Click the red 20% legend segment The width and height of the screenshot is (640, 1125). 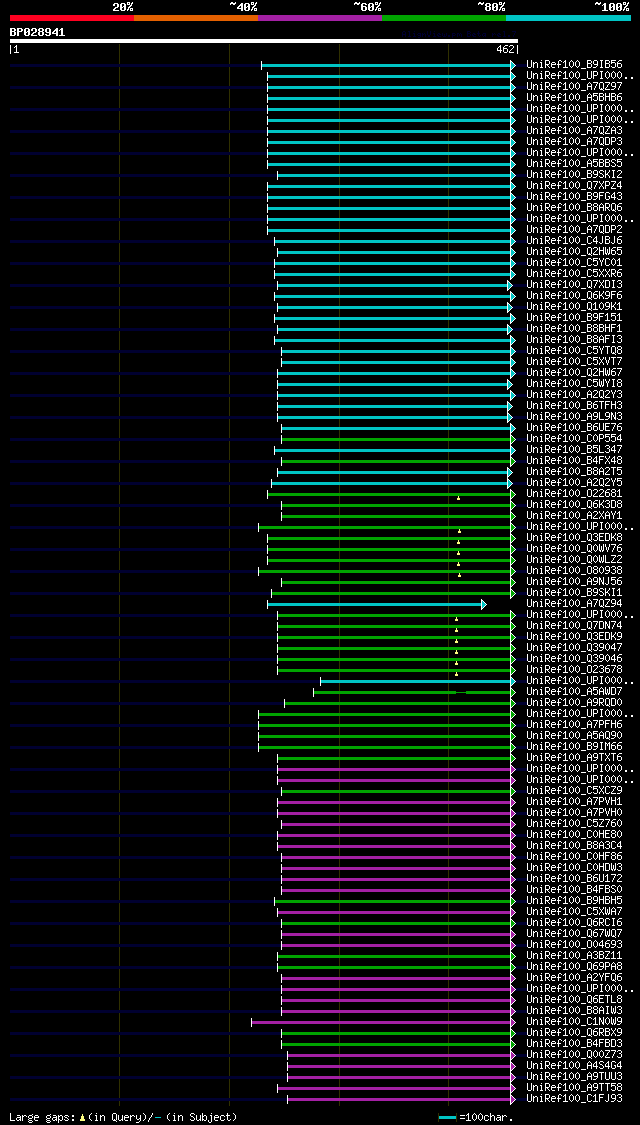pyautogui.click(x=72, y=17)
